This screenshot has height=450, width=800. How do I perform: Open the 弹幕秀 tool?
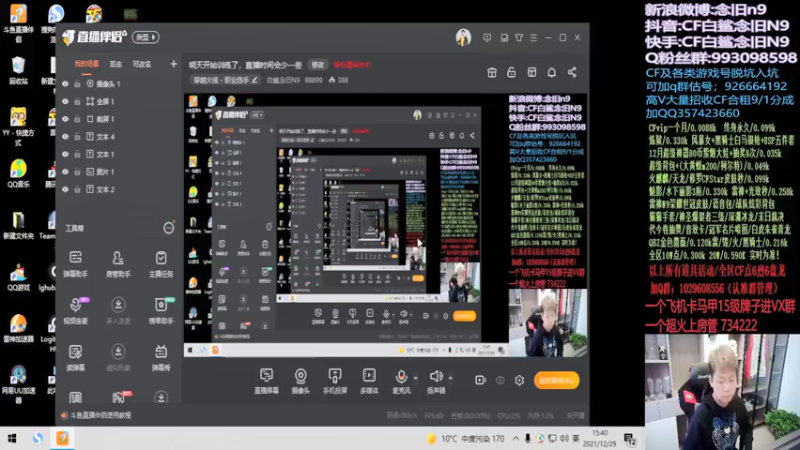tap(161, 357)
